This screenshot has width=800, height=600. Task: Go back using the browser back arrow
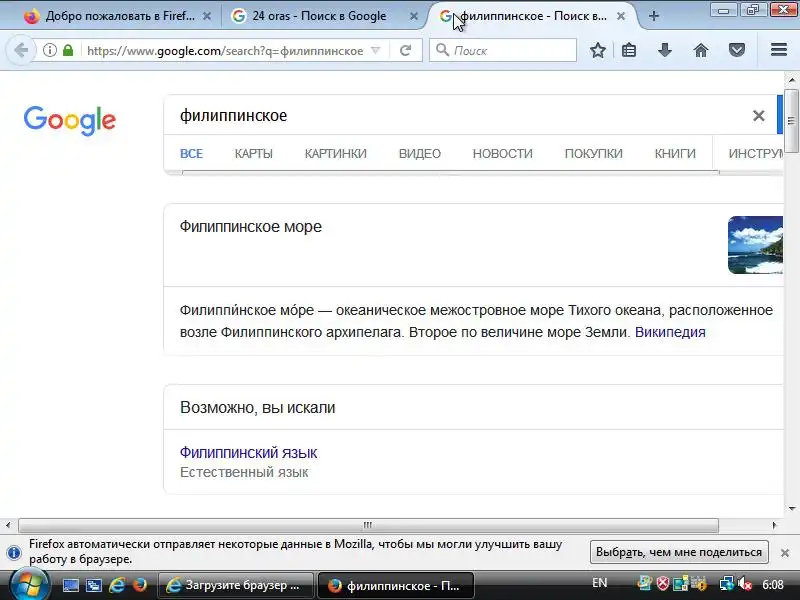coord(20,50)
